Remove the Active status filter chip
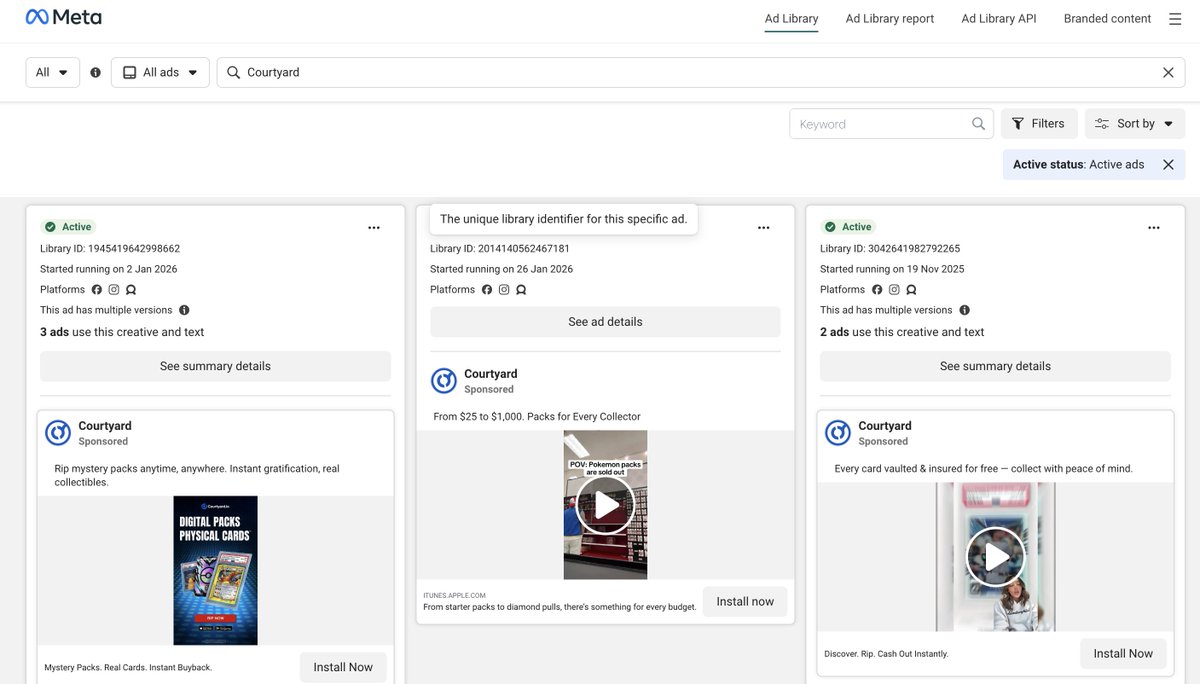Screen dimensions: 1200x684 coord(1168,164)
